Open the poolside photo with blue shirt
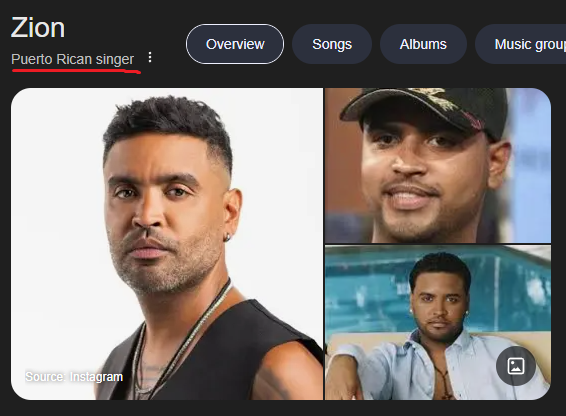This screenshot has width=566, height=416. click(x=438, y=323)
